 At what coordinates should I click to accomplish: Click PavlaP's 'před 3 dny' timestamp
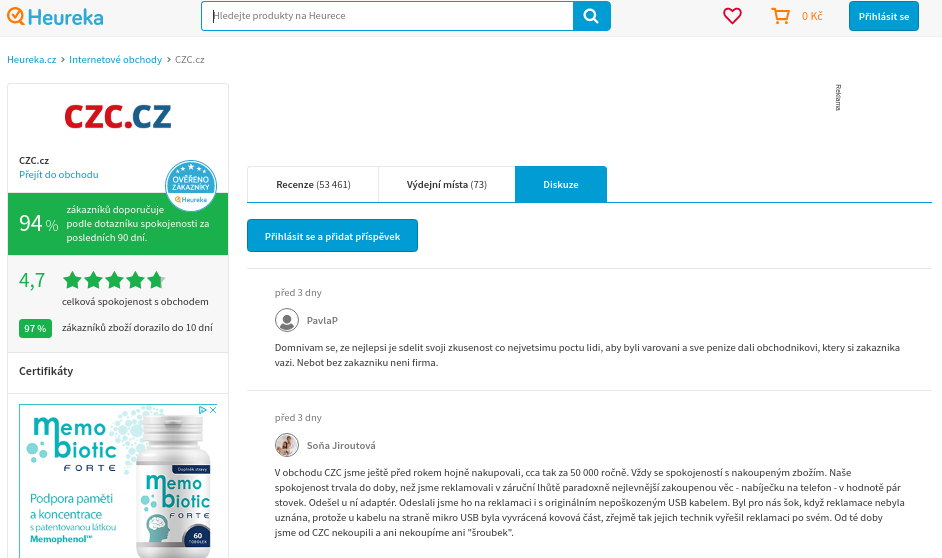(x=298, y=293)
